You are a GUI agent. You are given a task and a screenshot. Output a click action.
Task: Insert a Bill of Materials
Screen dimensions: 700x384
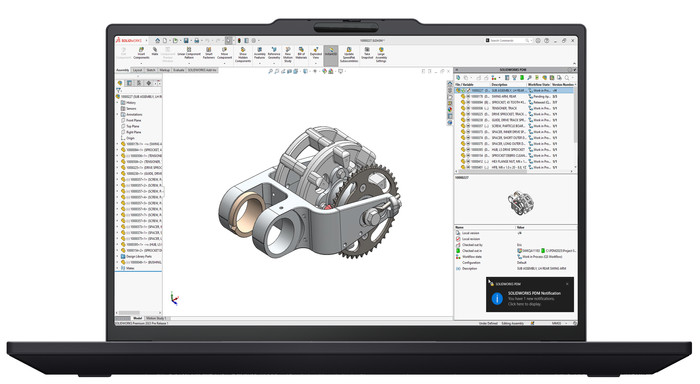301,53
